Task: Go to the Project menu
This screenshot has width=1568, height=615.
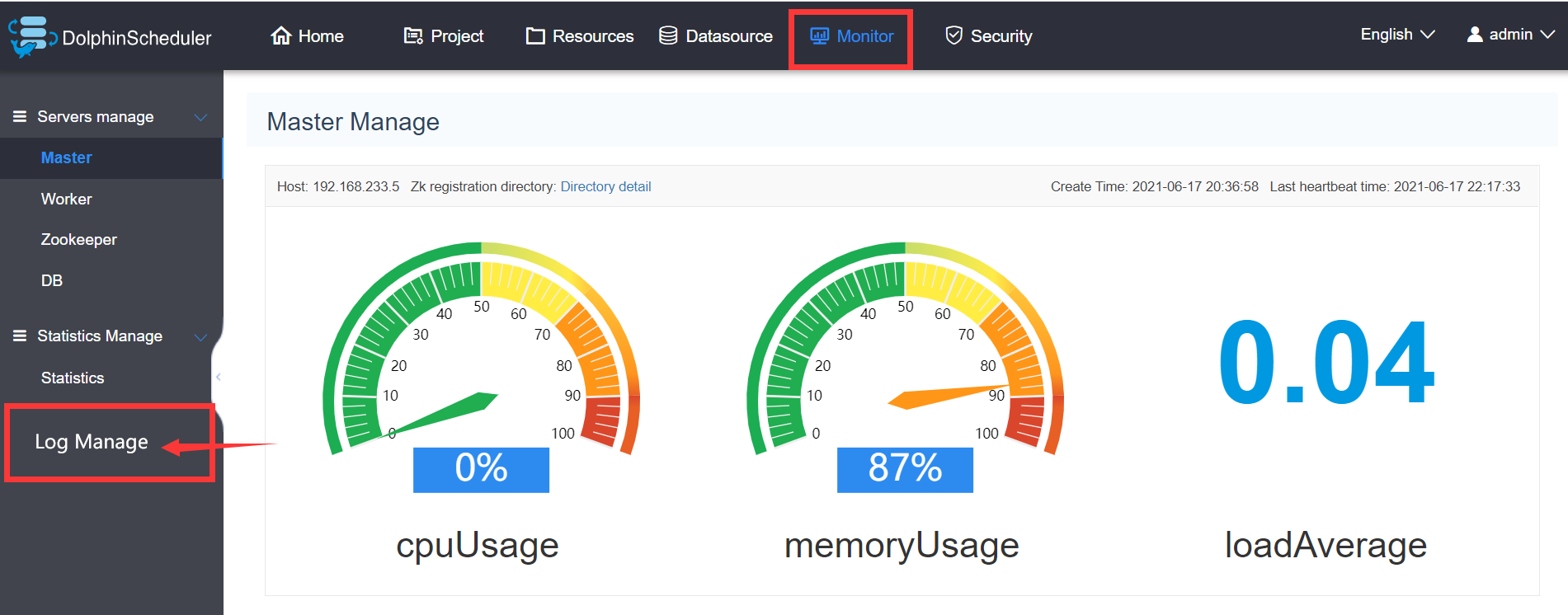Action: [x=457, y=36]
